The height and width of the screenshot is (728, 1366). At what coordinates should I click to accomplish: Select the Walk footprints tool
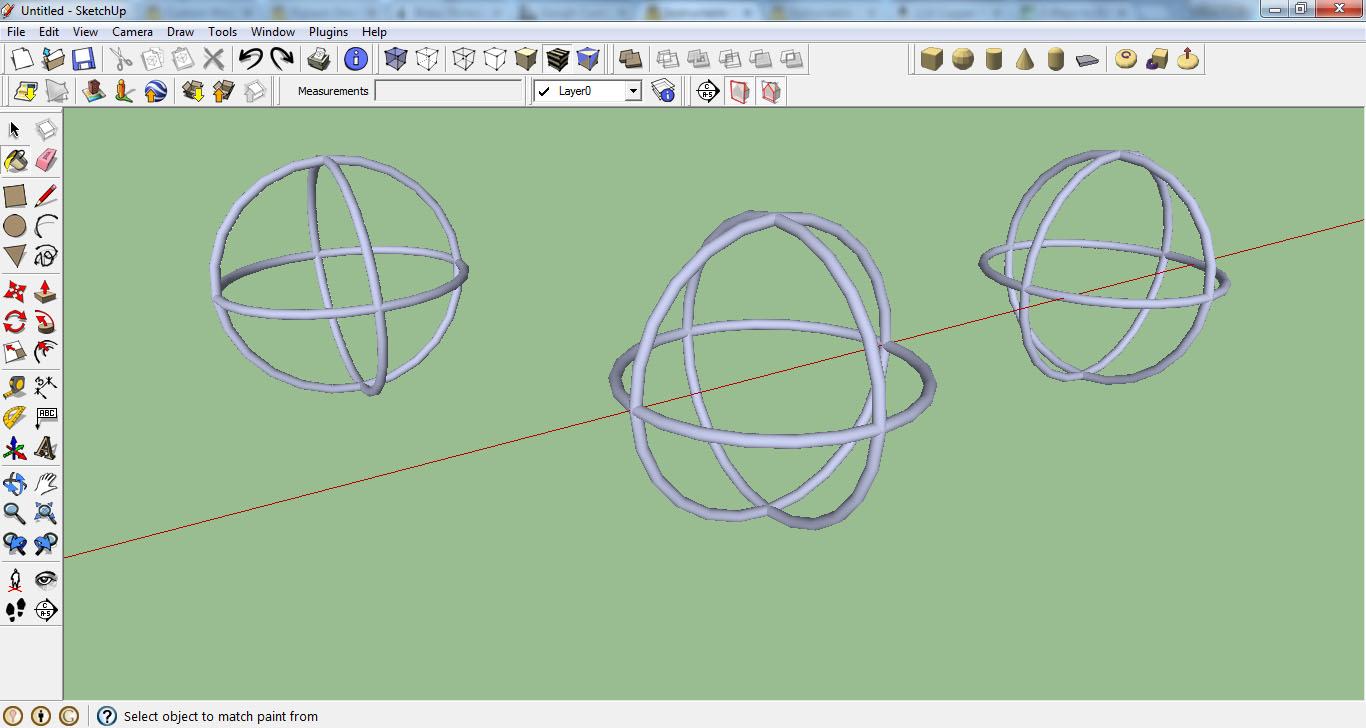pos(15,610)
